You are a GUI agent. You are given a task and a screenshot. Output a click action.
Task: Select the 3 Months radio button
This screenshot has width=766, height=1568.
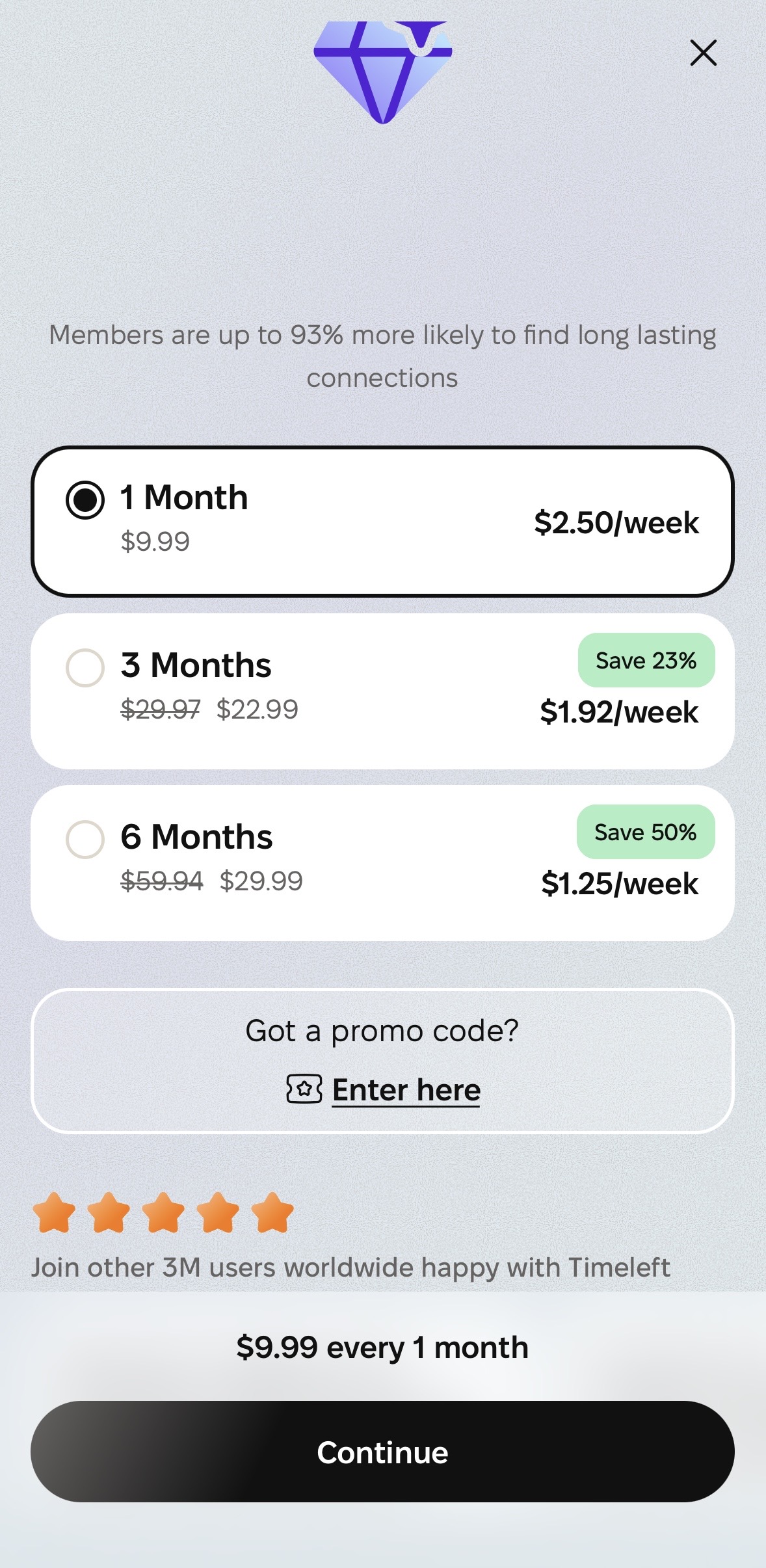click(x=85, y=667)
